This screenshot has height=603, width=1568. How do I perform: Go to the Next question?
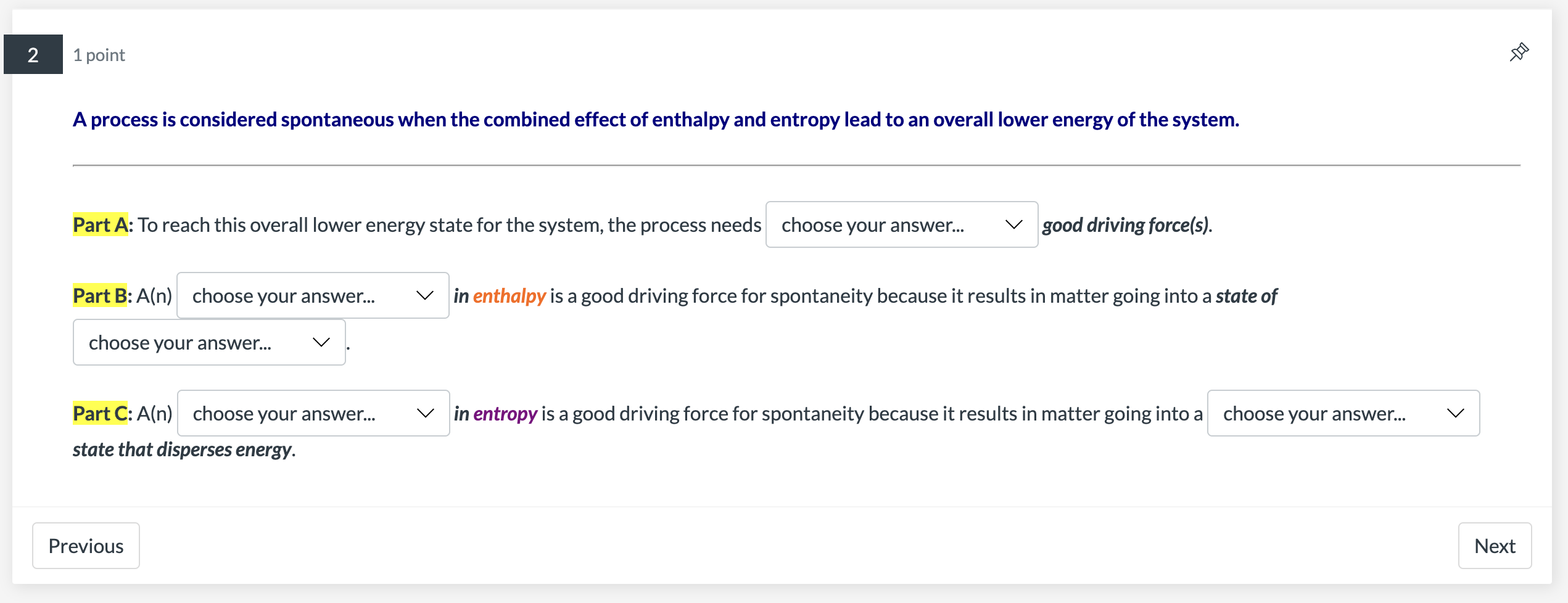click(1495, 545)
